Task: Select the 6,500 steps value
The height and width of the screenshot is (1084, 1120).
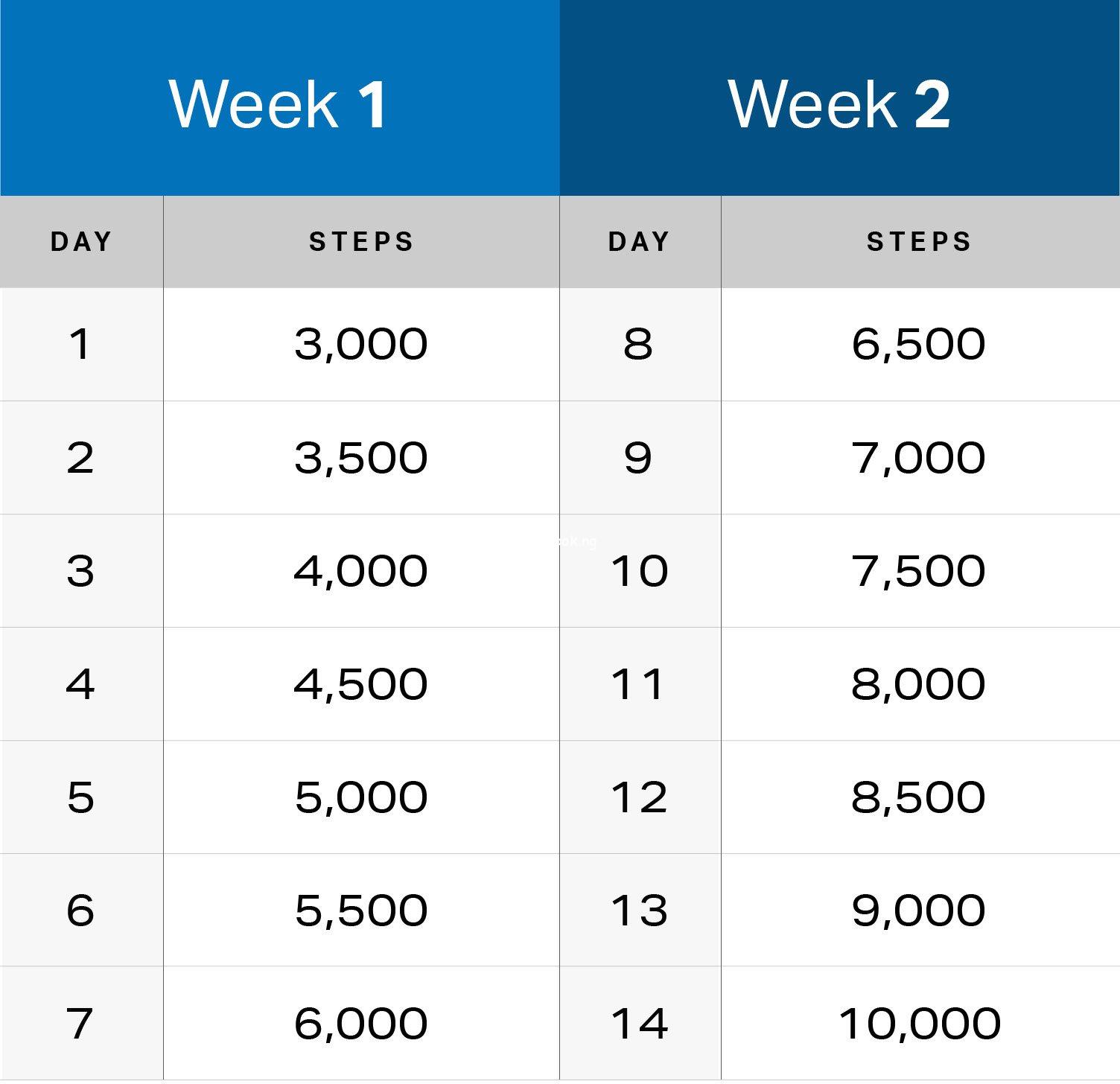Action: coord(918,344)
